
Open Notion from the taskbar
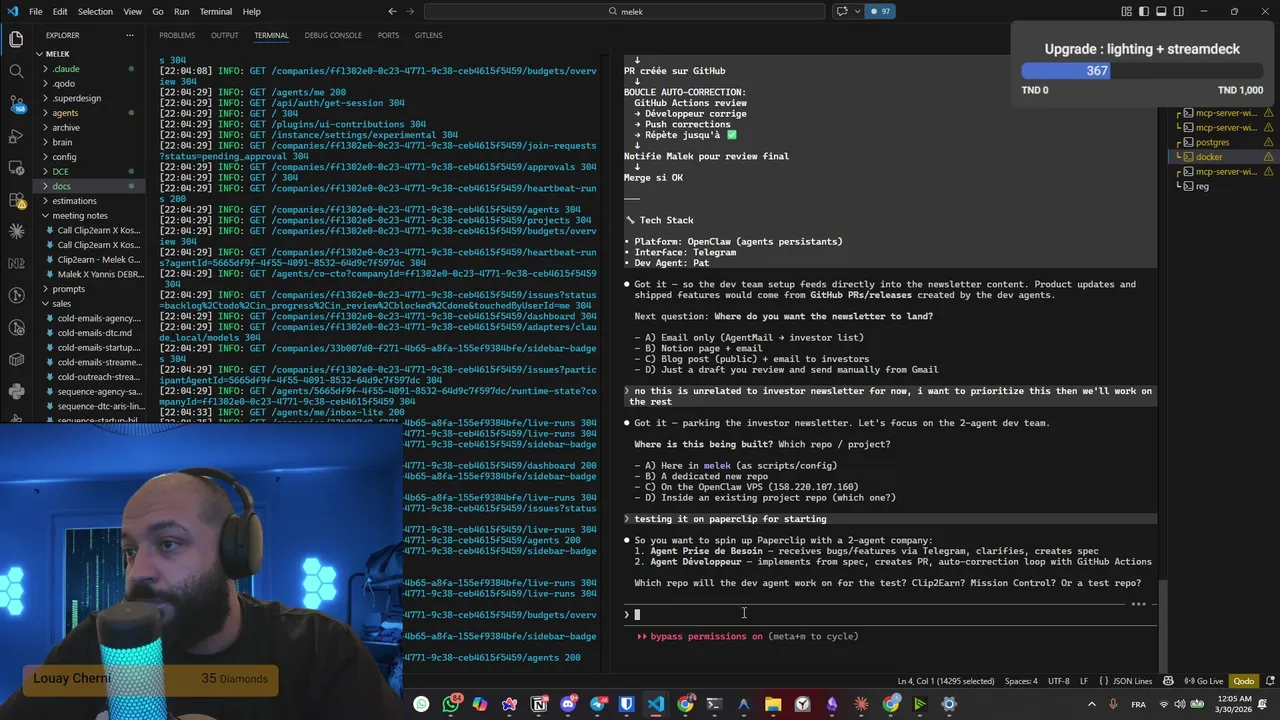click(x=539, y=704)
